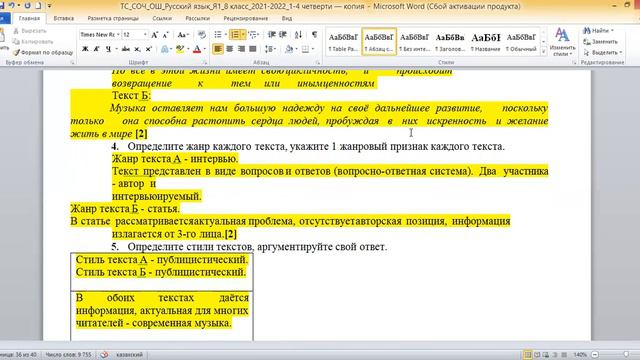Apply yellow text highlight color

(179, 49)
